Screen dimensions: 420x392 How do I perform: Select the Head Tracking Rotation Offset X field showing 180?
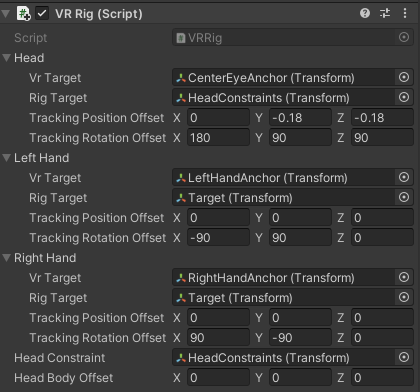pos(218,138)
